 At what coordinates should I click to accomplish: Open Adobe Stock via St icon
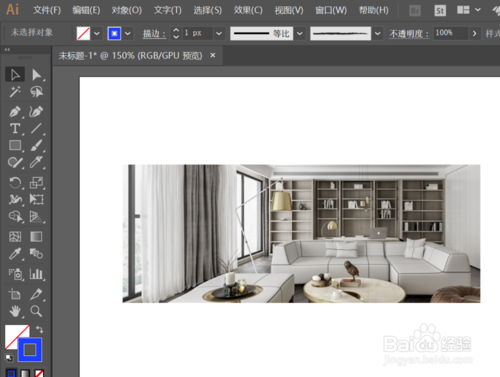pos(440,11)
